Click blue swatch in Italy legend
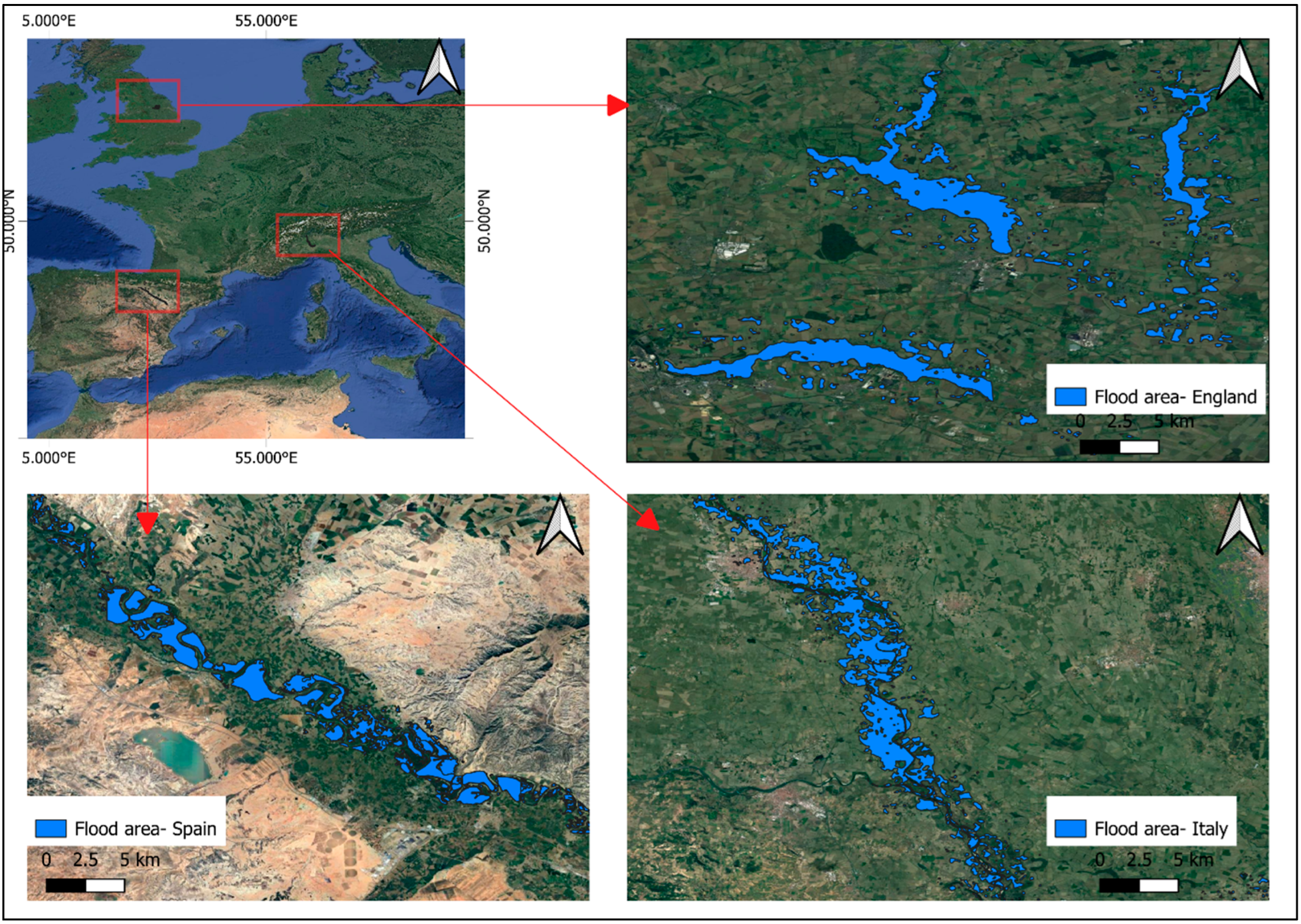Screen dimensions: 1301x924 point(1071,828)
